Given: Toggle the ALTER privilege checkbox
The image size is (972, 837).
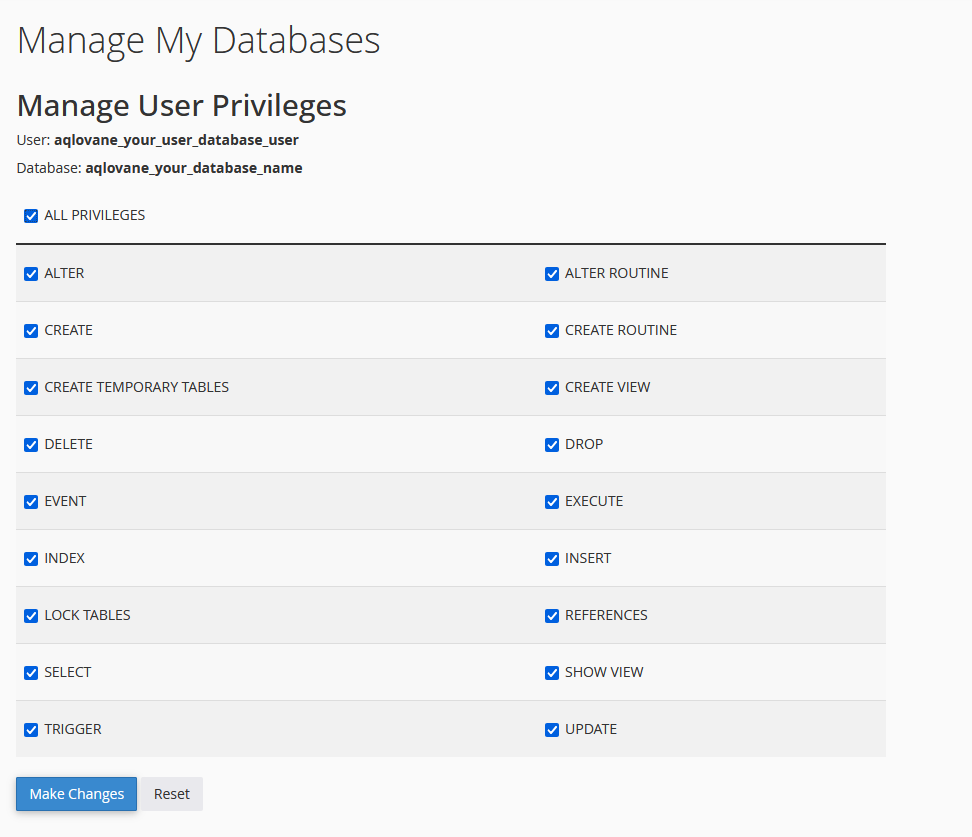Looking at the screenshot, I should click(x=31, y=274).
